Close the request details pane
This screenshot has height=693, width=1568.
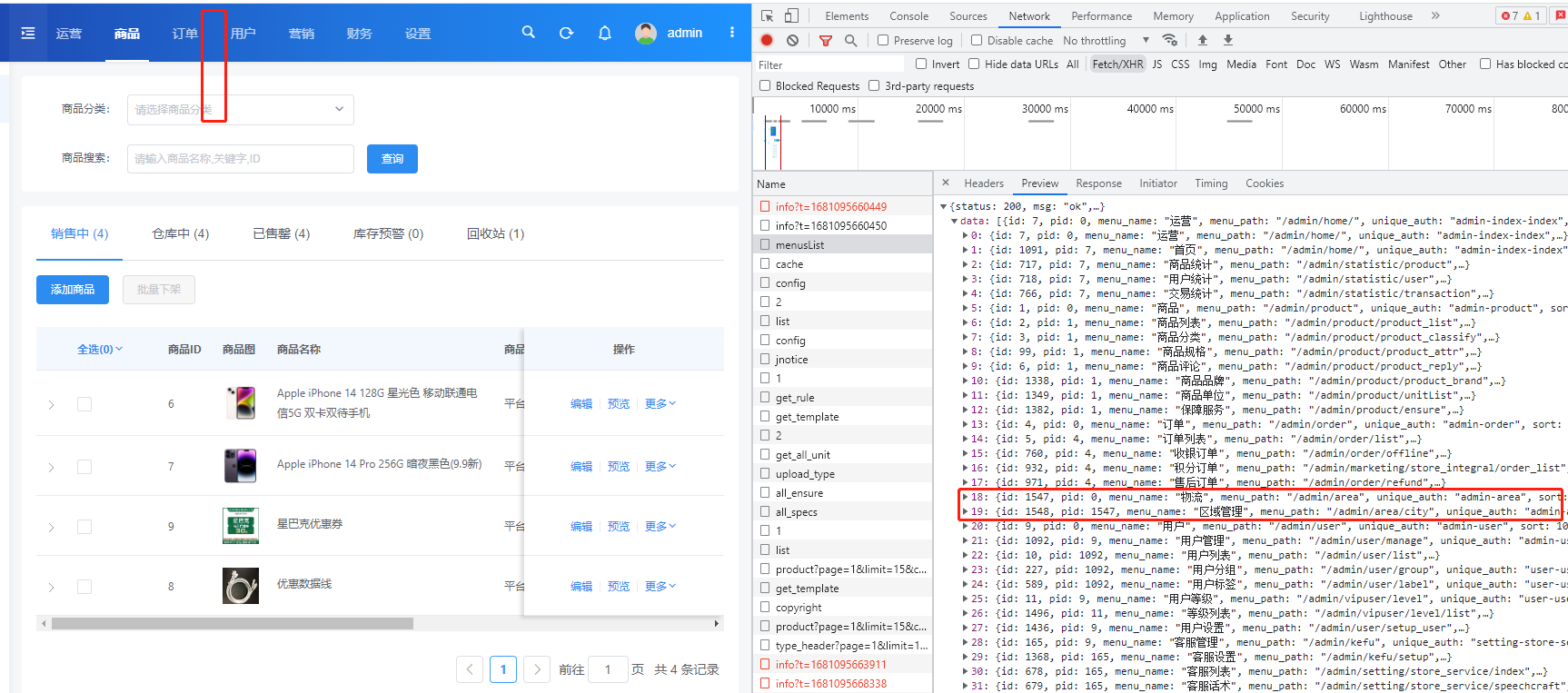[946, 183]
